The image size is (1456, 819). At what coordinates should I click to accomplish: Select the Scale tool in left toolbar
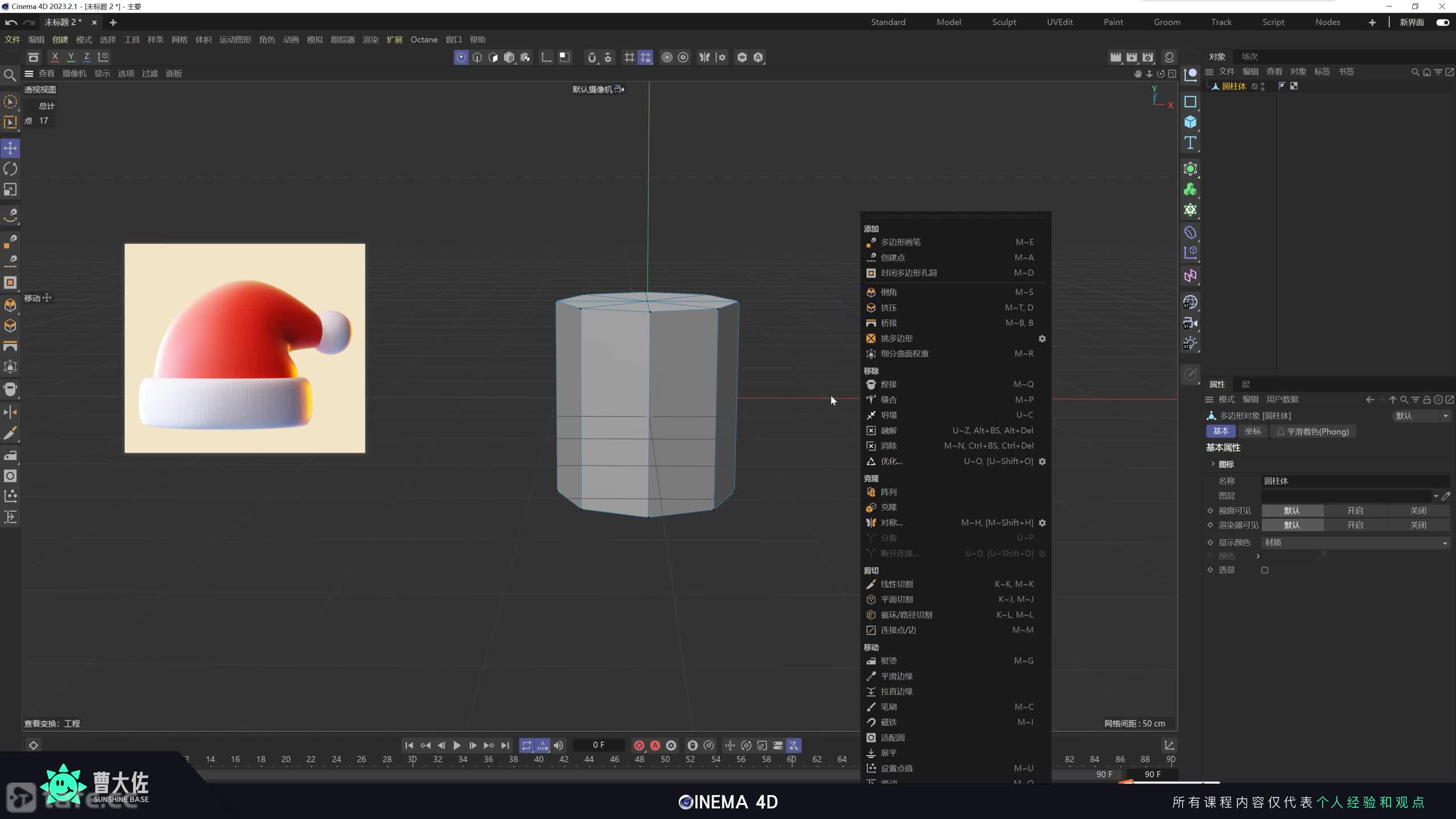(x=10, y=189)
